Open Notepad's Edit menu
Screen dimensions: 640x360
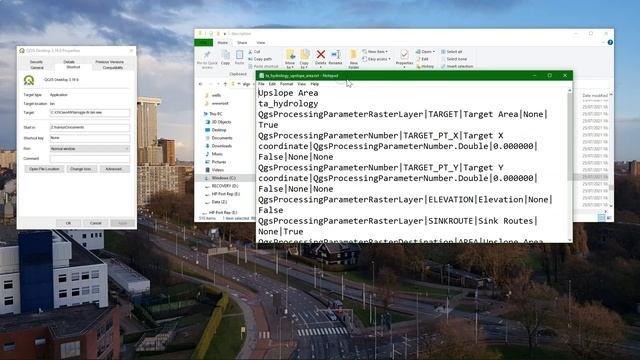tap(272, 84)
